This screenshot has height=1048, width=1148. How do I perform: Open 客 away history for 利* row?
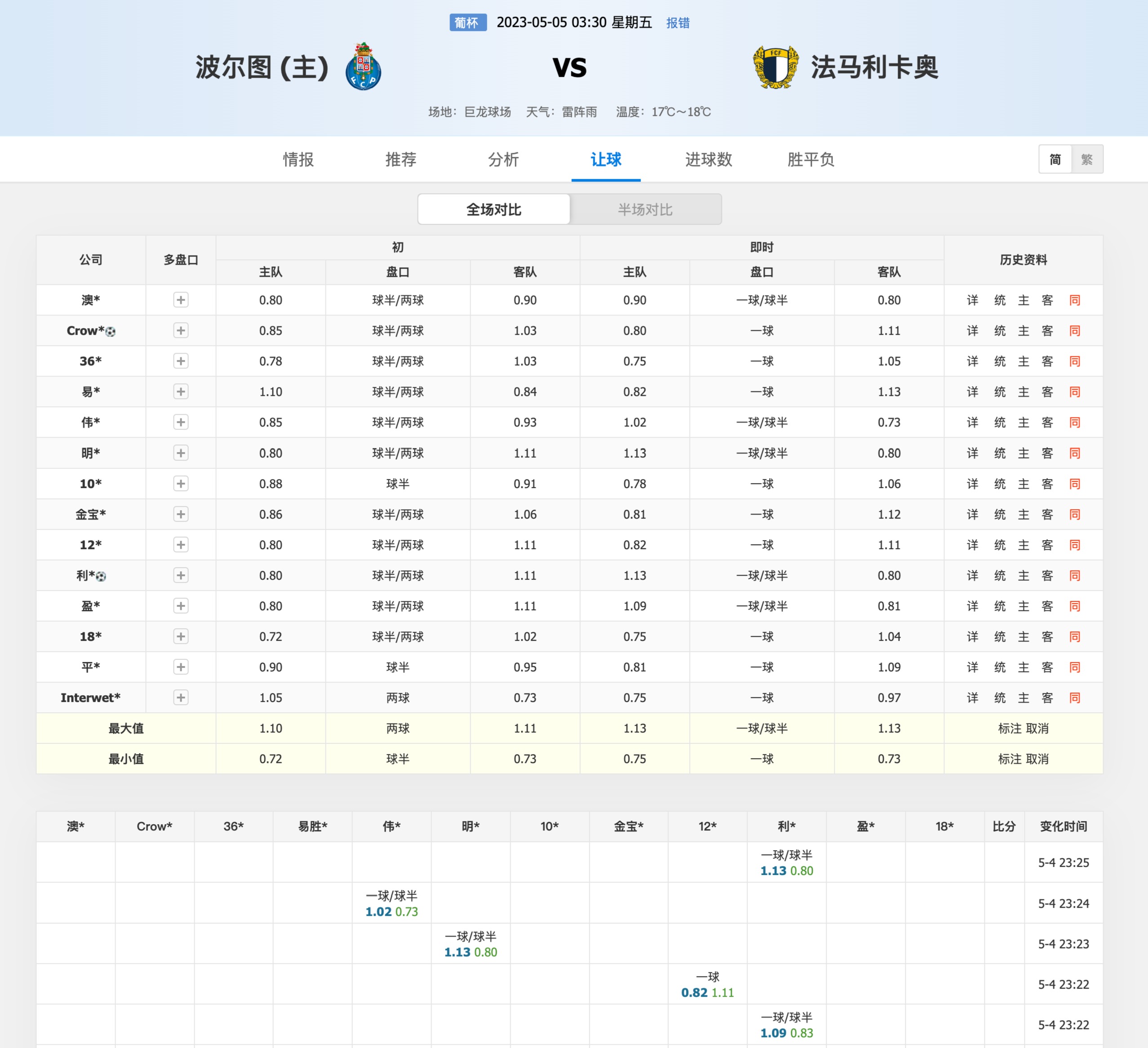[1047, 576]
